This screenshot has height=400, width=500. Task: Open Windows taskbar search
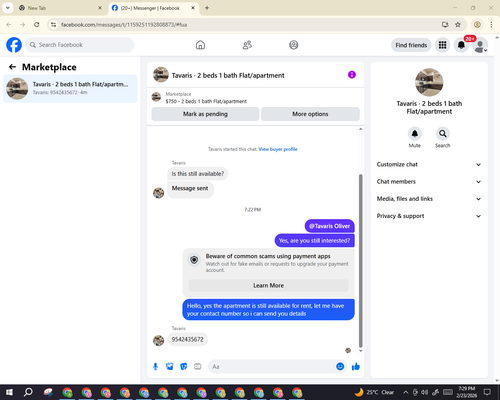pyautogui.click(x=28, y=392)
